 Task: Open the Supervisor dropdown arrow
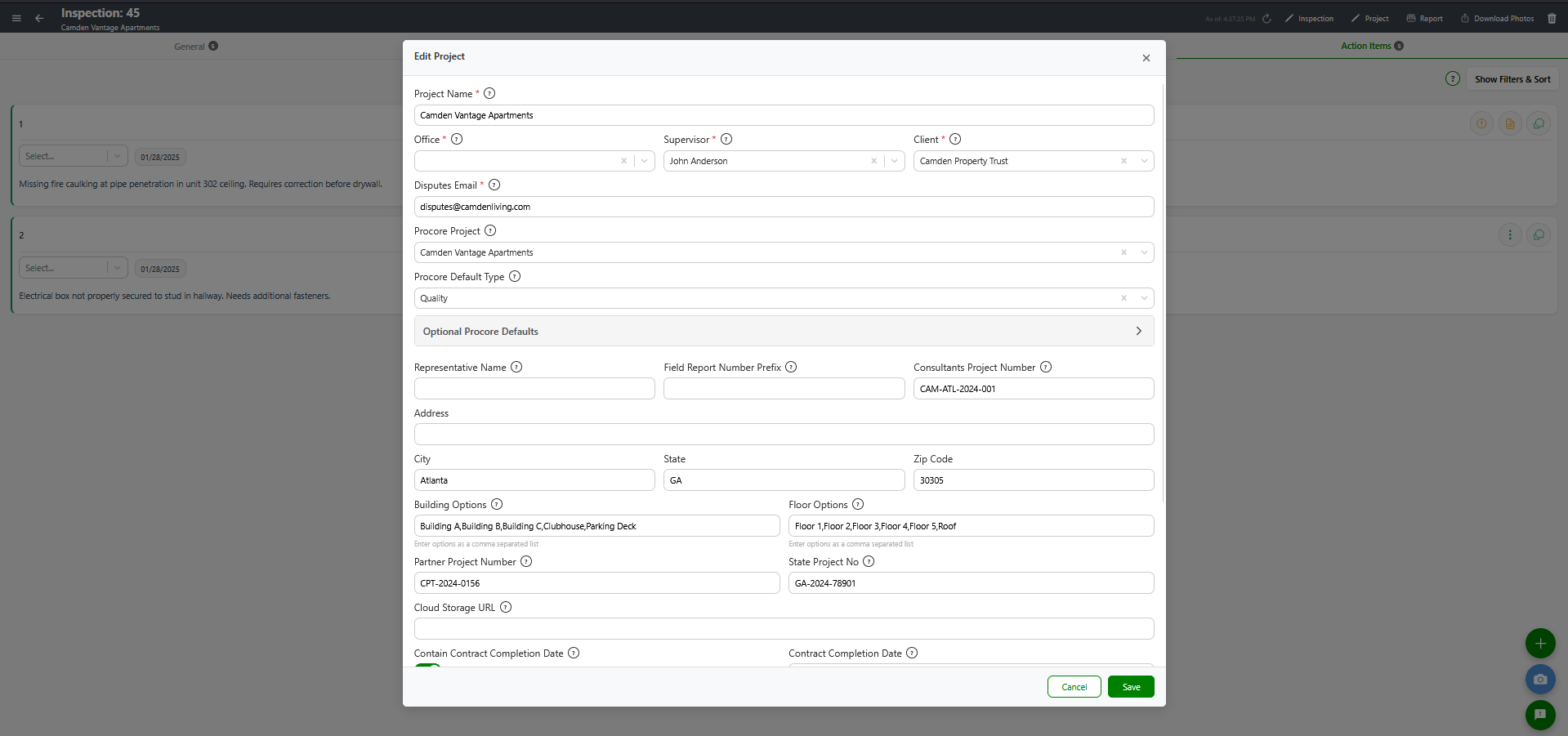click(895, 161)
